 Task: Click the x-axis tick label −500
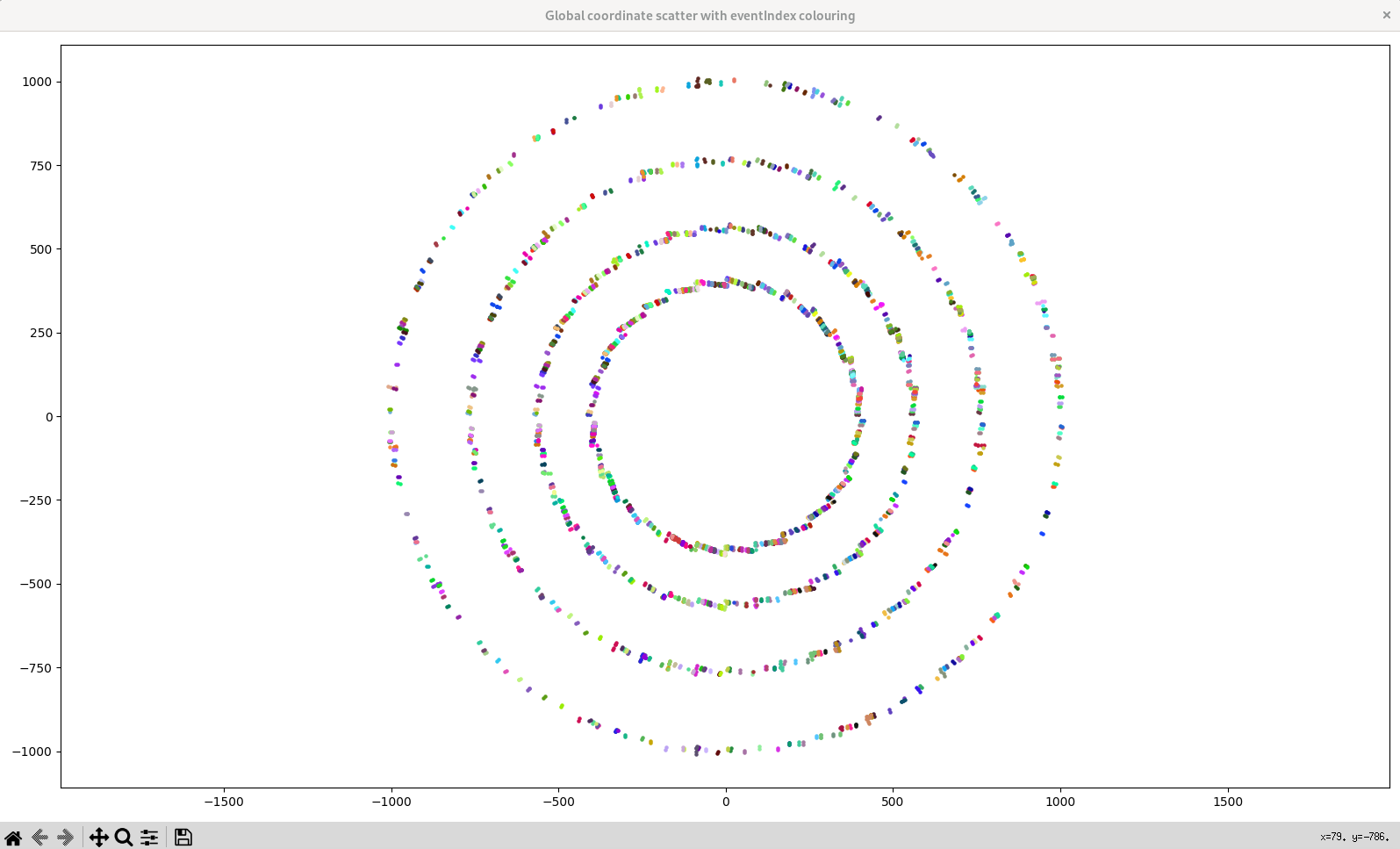tap(558, 802)
